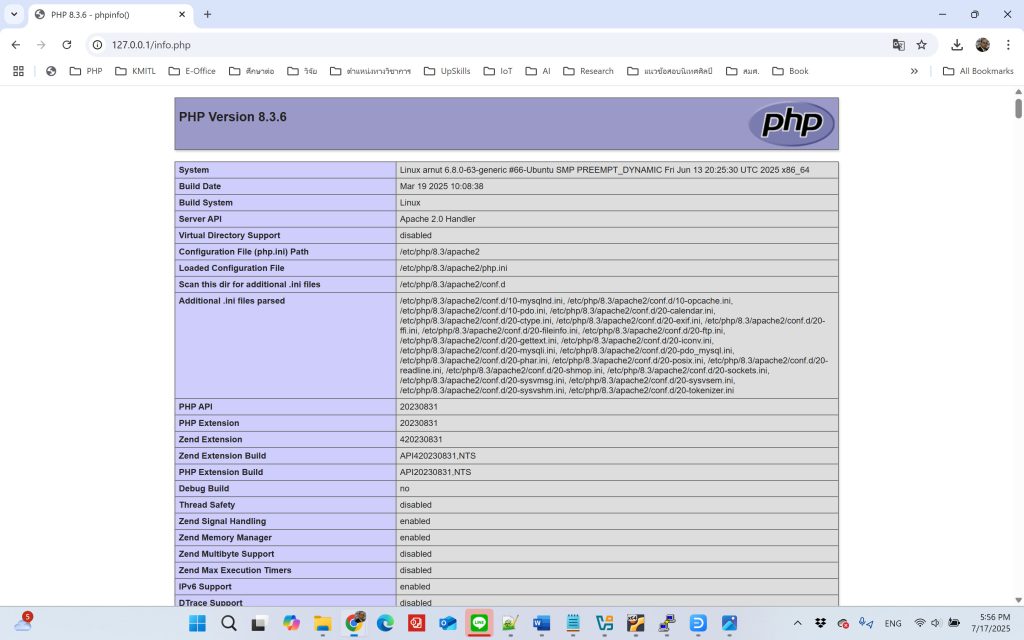The height and width of the screenshot is (640, 1024).
Task: Bookmark this page with the star icon
Action: pyautogui.click(x=921, y=45)
